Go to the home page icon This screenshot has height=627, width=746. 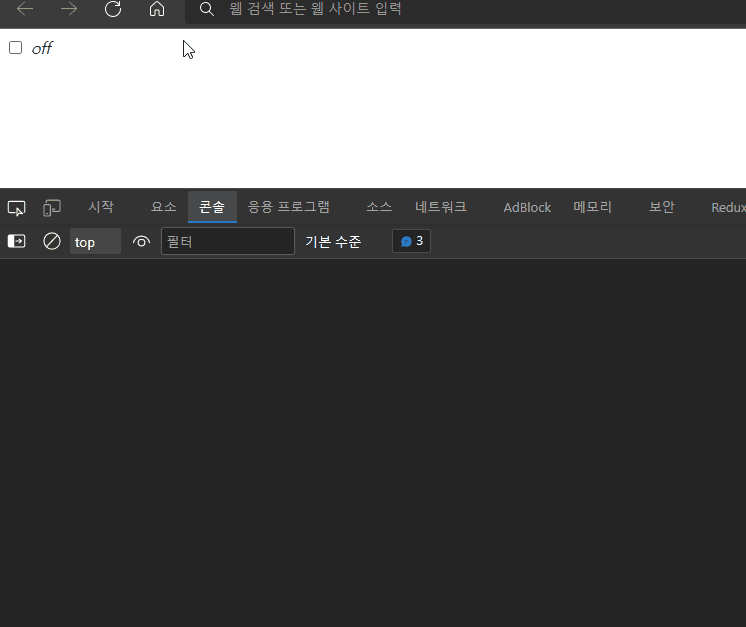(x=156, y=9)
